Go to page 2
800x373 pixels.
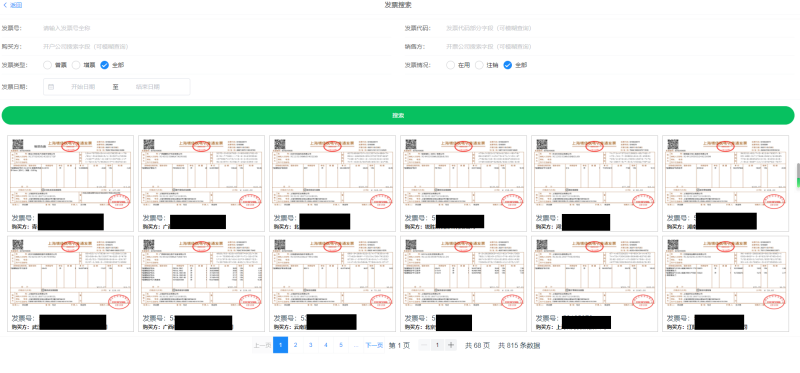[295, 345]
